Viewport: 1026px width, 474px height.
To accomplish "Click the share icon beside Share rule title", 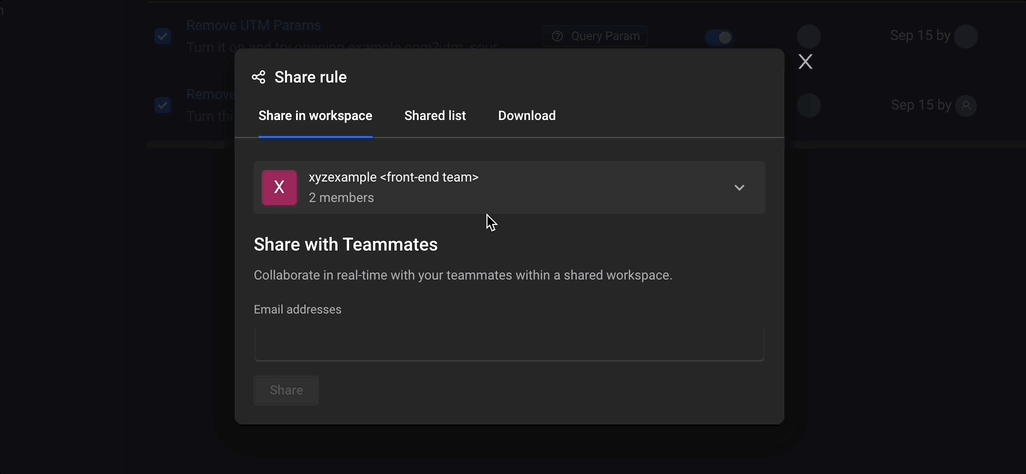I will pyautogui.click(x=258, y=77).
